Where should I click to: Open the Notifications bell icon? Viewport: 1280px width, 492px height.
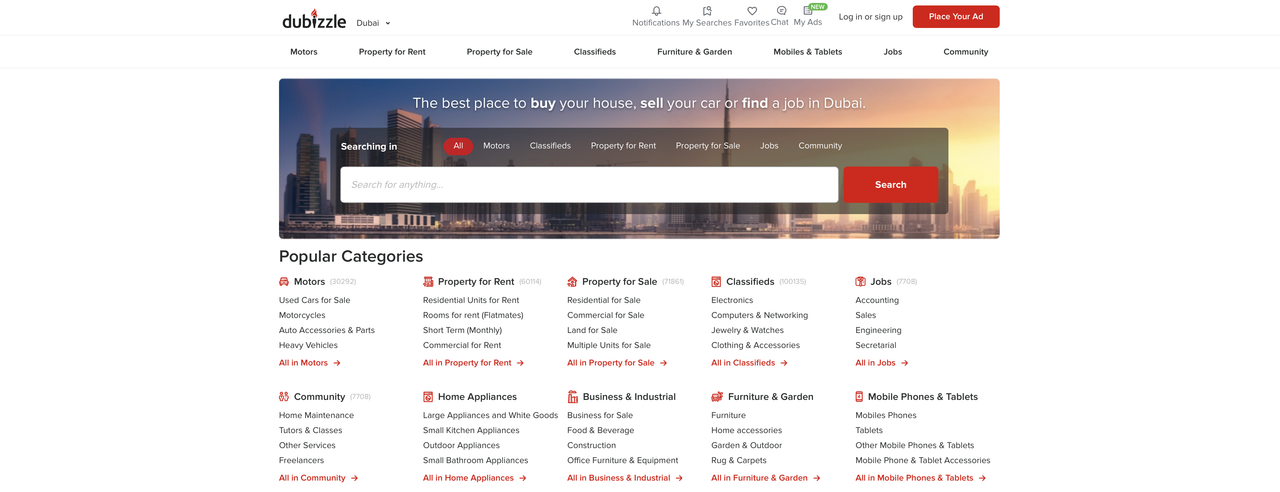coord(656,11)
